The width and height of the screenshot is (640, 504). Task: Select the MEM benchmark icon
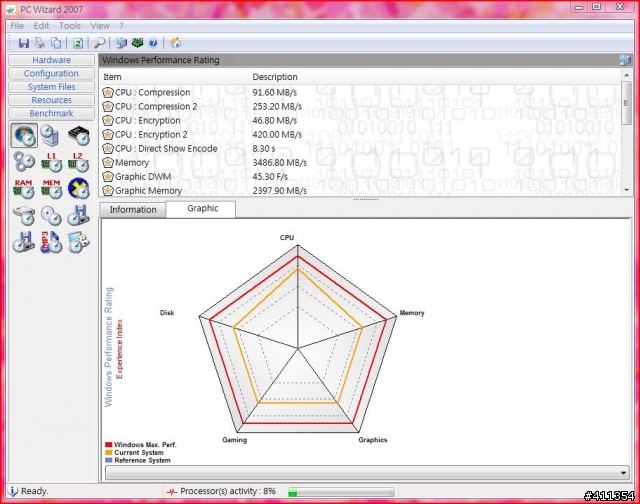(x=51, y=189)
